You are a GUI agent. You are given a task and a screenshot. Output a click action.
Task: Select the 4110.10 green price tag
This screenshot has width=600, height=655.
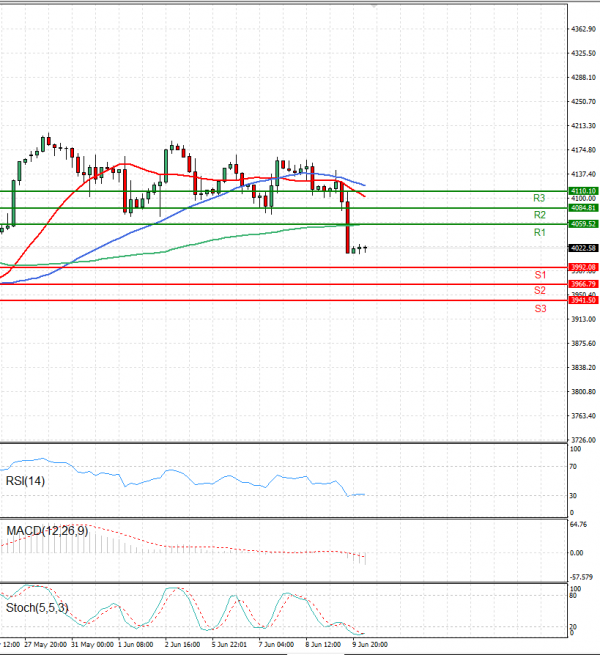point(584,190)
